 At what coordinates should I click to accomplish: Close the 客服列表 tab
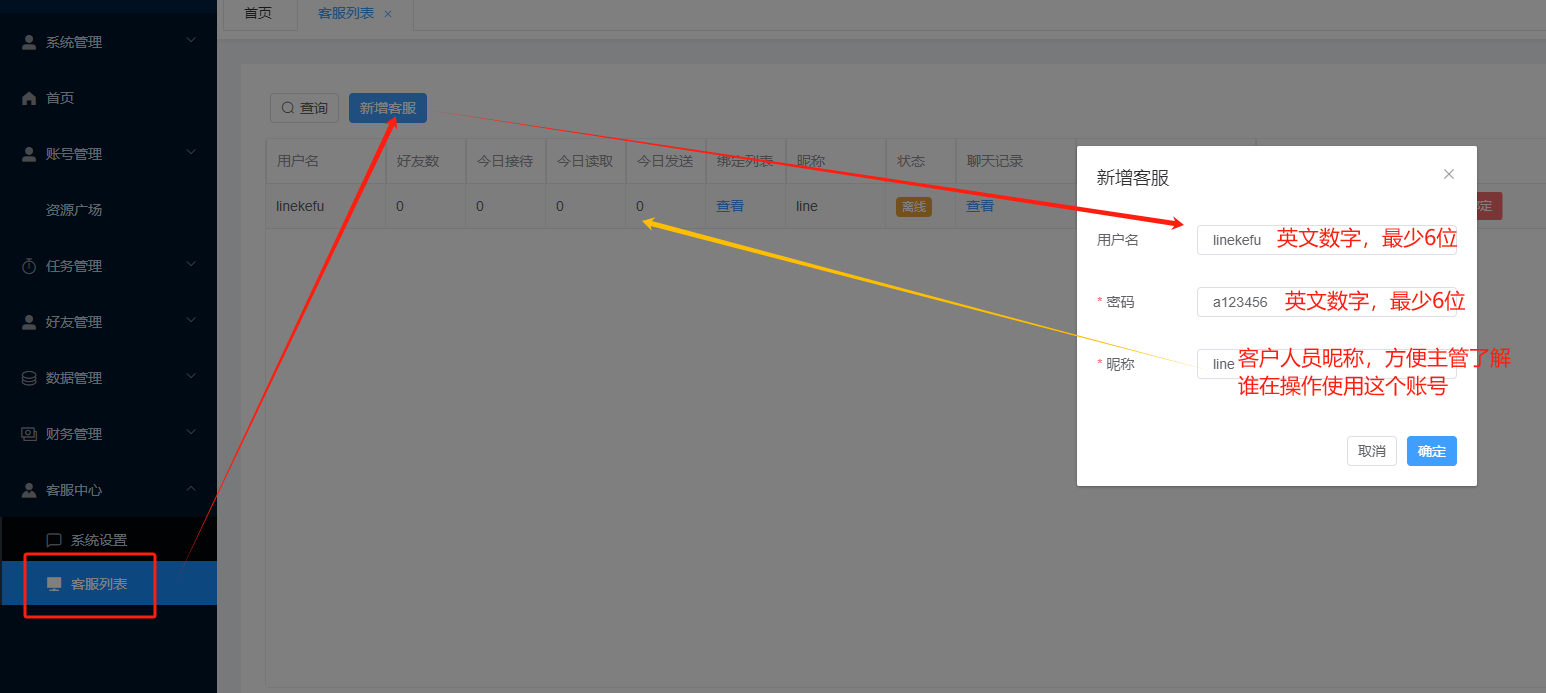388,14
